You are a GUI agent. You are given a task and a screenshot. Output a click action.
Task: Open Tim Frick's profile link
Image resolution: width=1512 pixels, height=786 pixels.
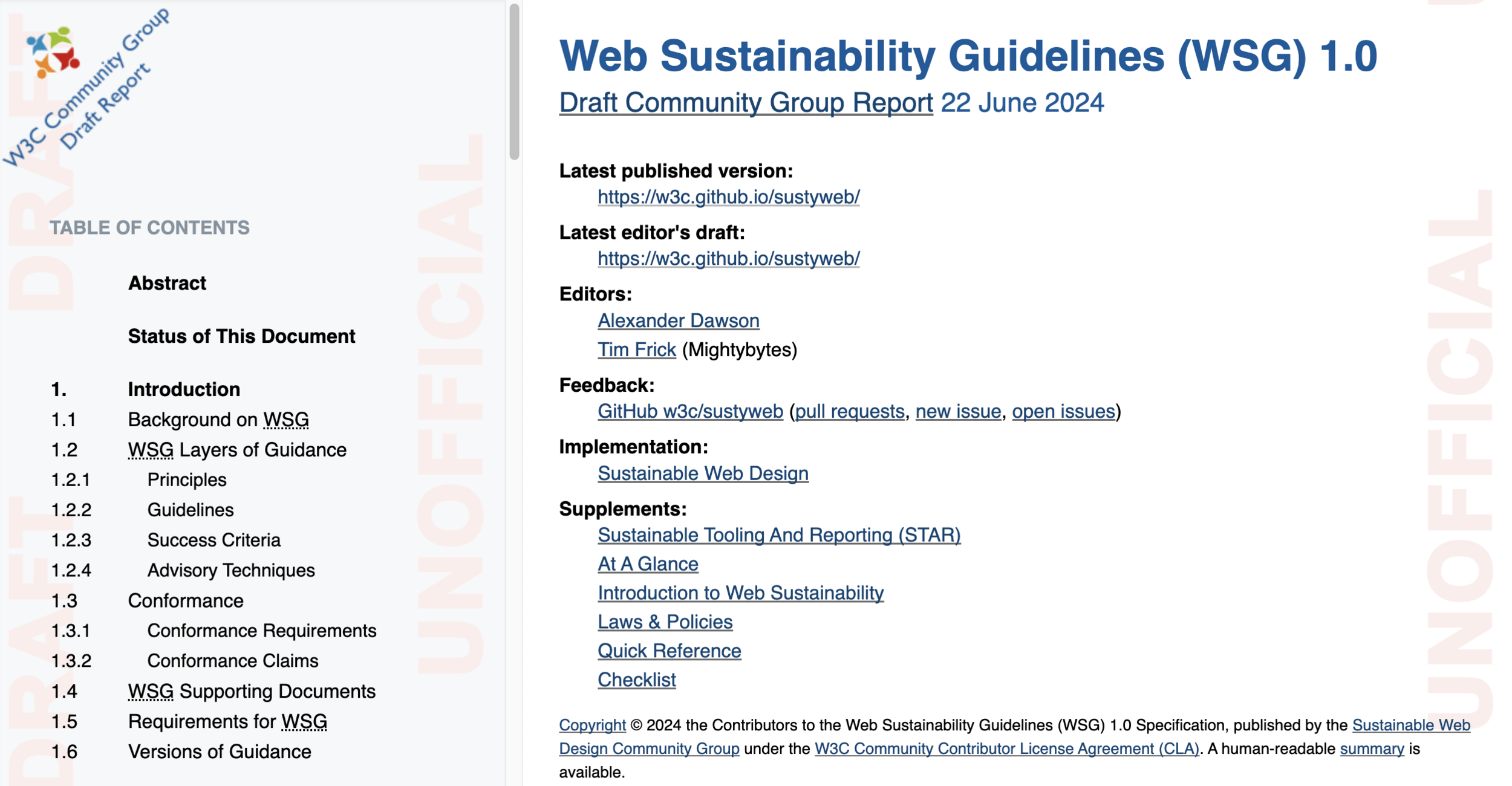pyautogui.click(x=636, y=349)
